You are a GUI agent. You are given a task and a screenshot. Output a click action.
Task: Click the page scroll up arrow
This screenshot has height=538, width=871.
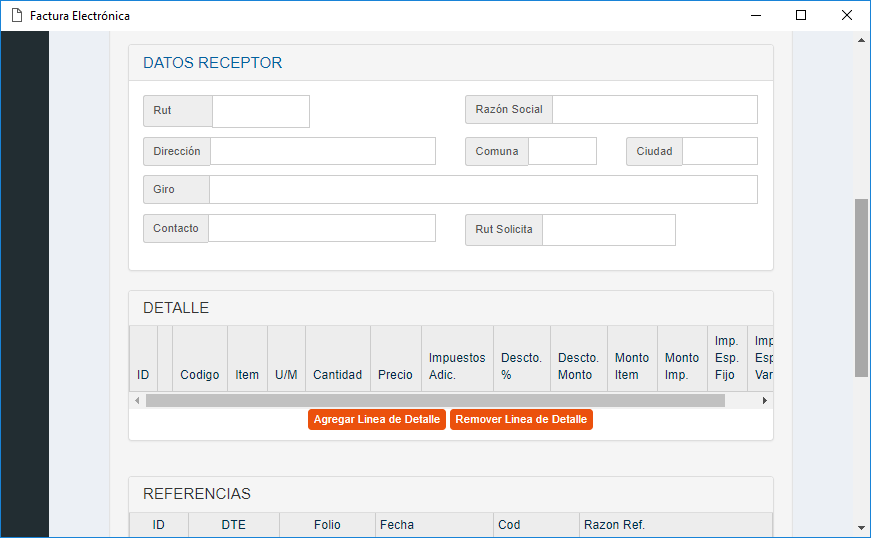pos(862,40)
